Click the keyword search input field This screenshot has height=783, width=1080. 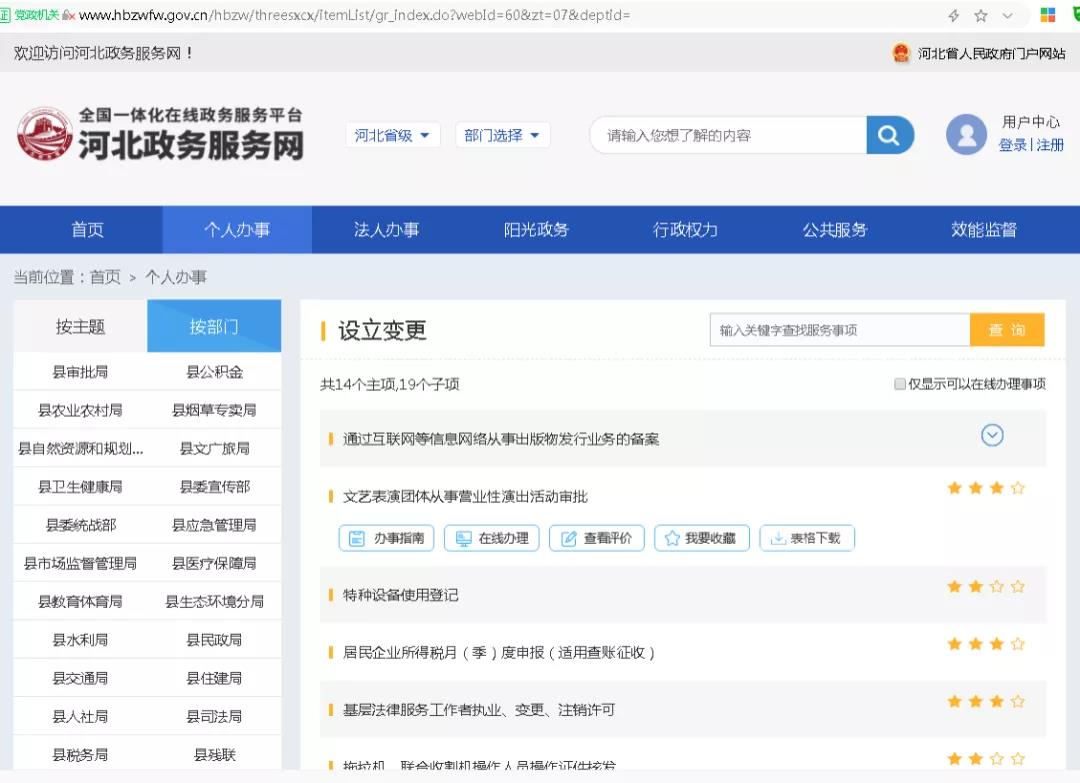pyautogui.click(x=840, y=330)
